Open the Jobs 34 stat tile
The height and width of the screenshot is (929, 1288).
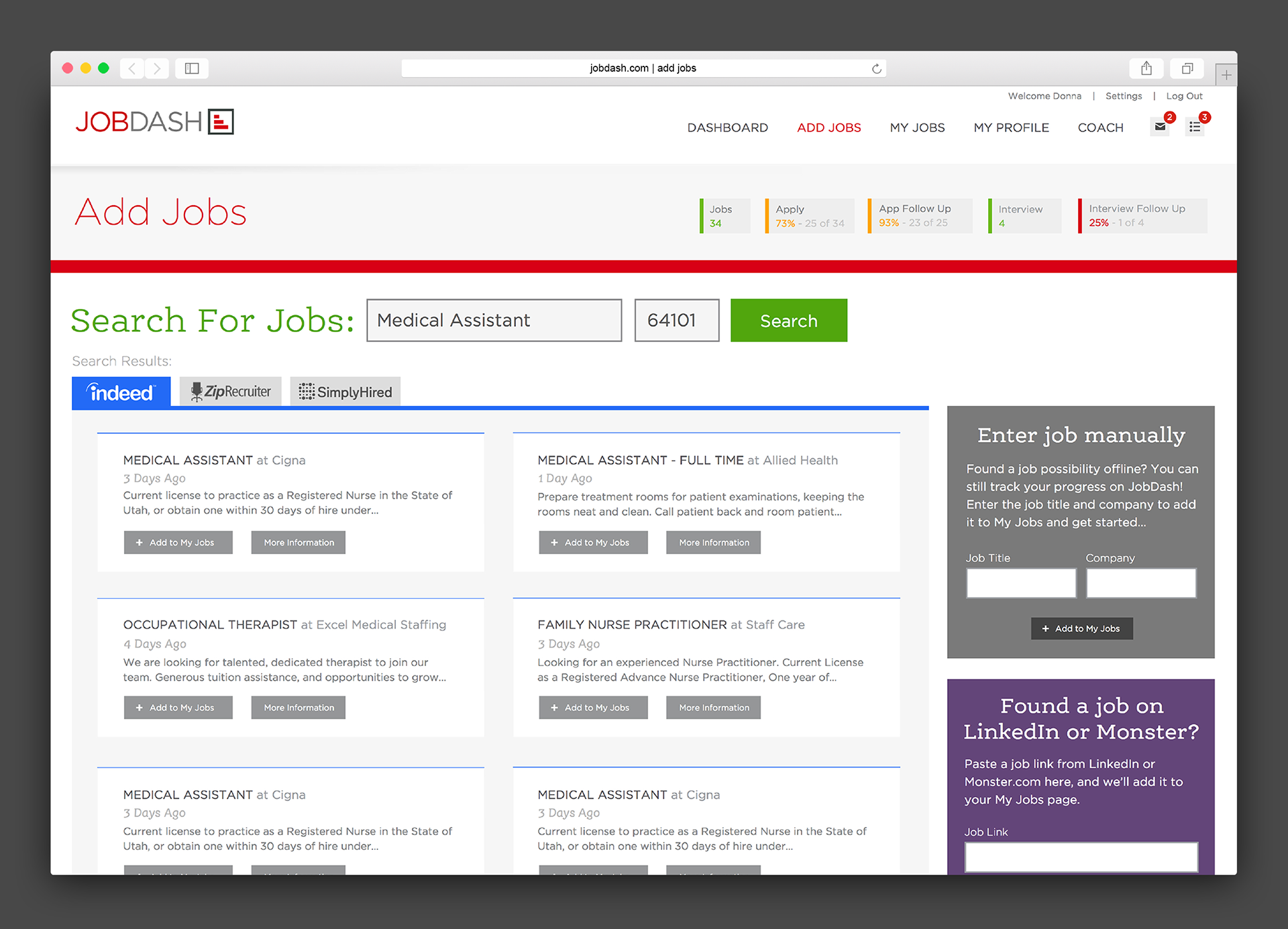tap(725, 216)
